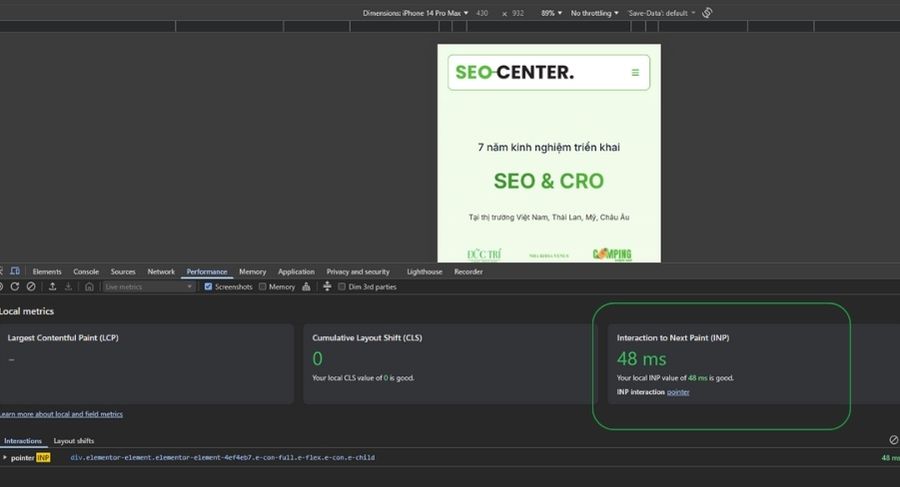This screenshot has height=487, width=900.
Task: Click the SEO-CENTER logo
Action: click(x=514, y=72)
